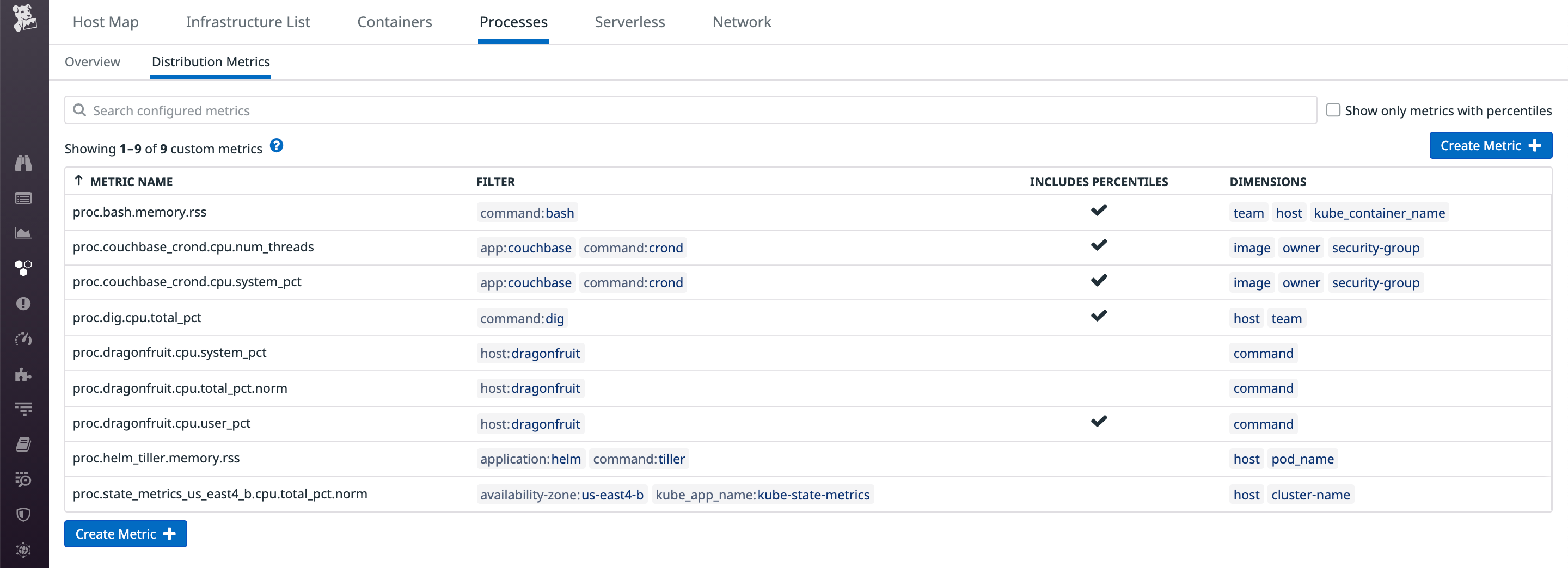The image size is (1568, 568).
Task: Open the Metrics panel icon
Action: point(23,232)
